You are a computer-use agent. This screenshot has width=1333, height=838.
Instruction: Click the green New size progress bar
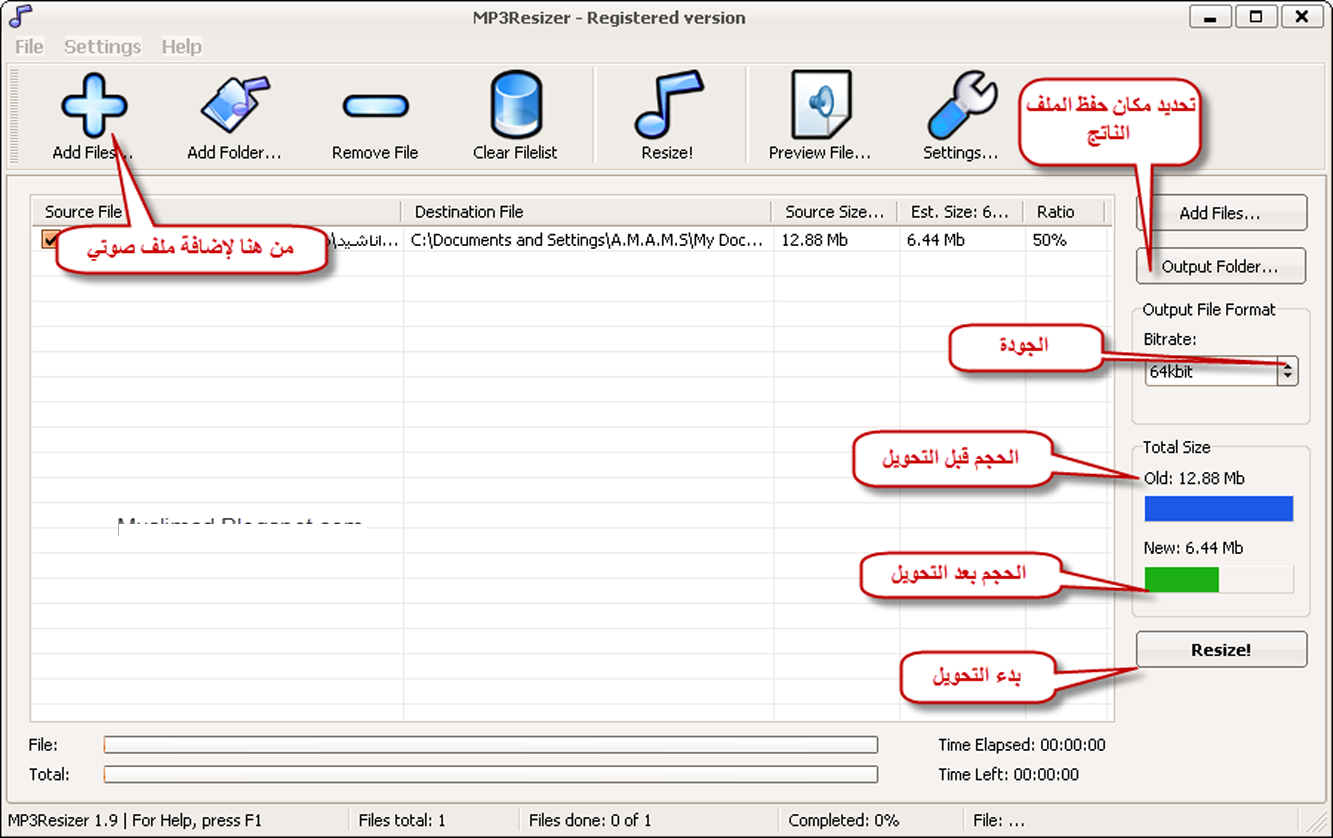pos(1181,580)
